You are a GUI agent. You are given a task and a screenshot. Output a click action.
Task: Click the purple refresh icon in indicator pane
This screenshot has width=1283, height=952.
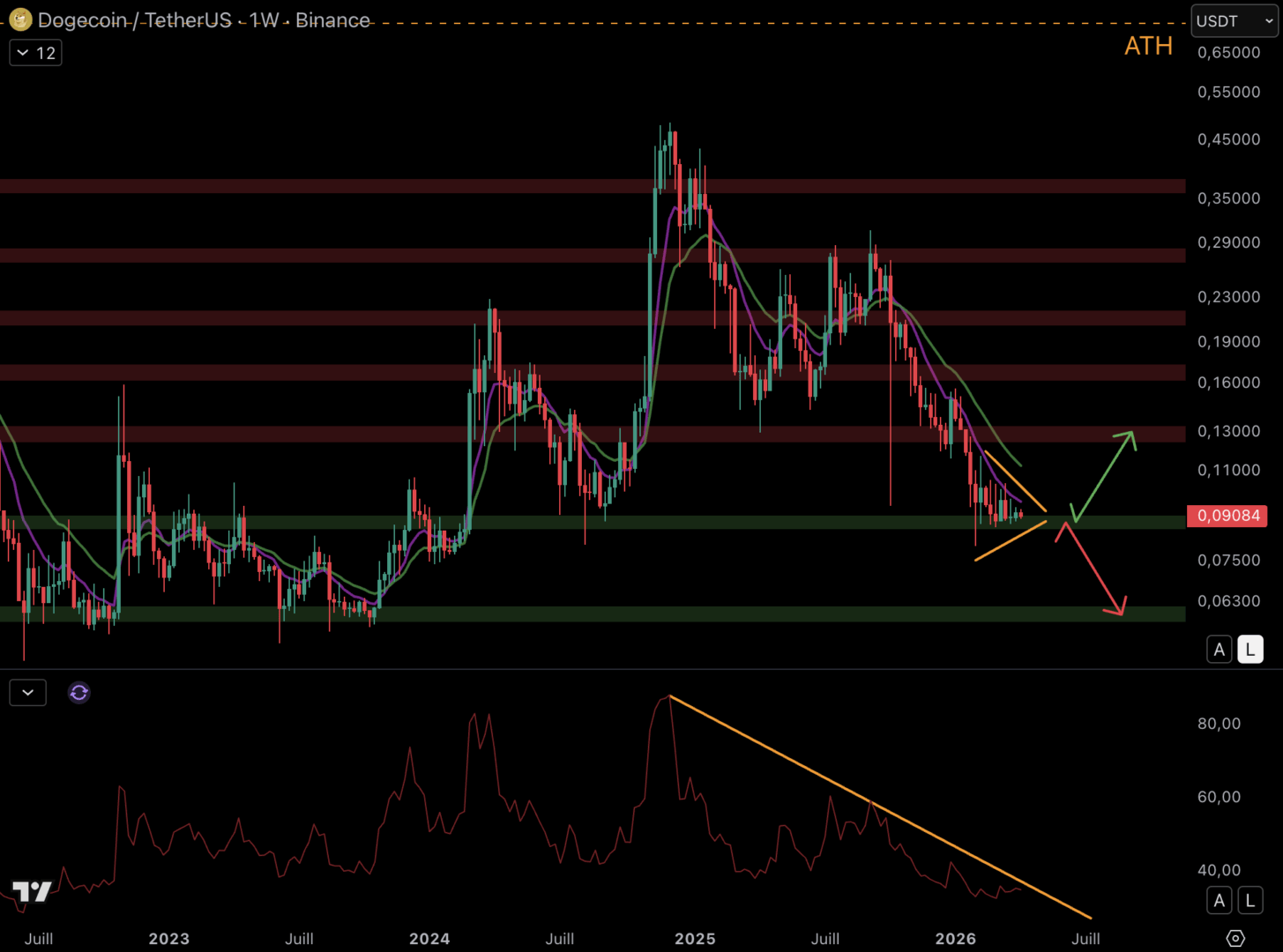pyautogui.click(x=79, y=693)
